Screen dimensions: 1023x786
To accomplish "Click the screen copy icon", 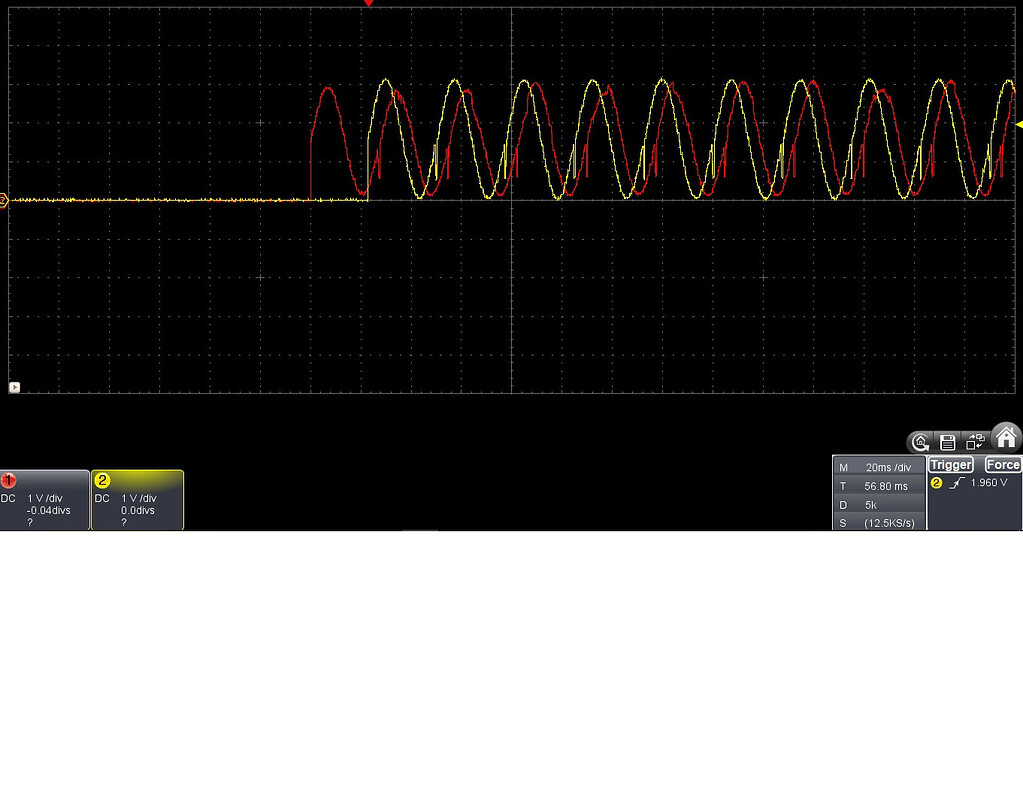I will coord(975,441).
